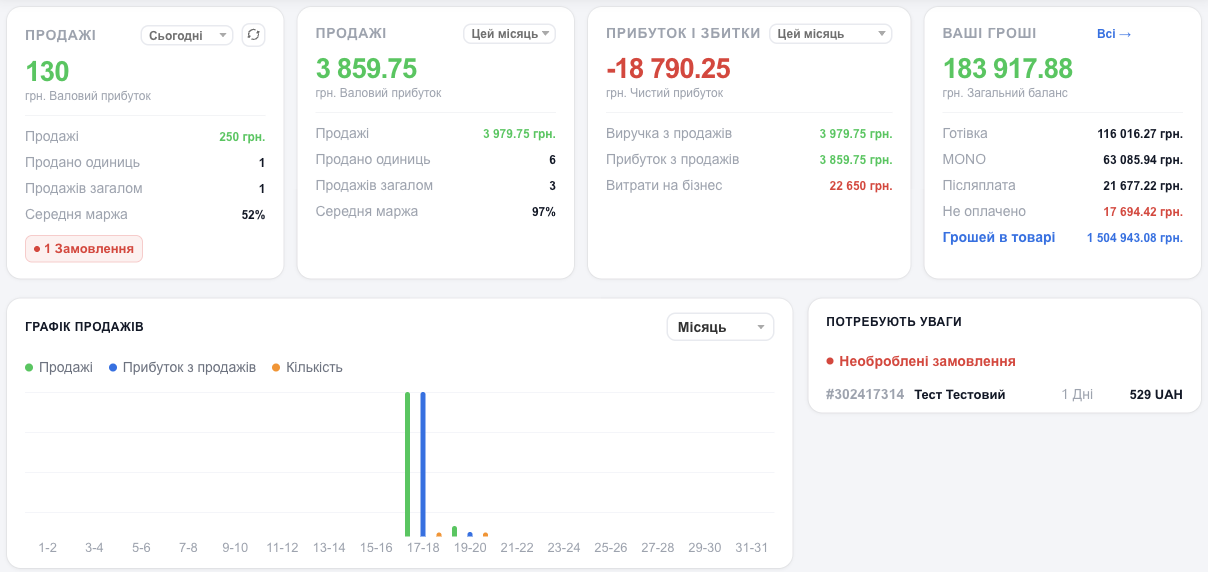Click the unpaid amount '17 694.42 грн.'

tap(1143, 212)
